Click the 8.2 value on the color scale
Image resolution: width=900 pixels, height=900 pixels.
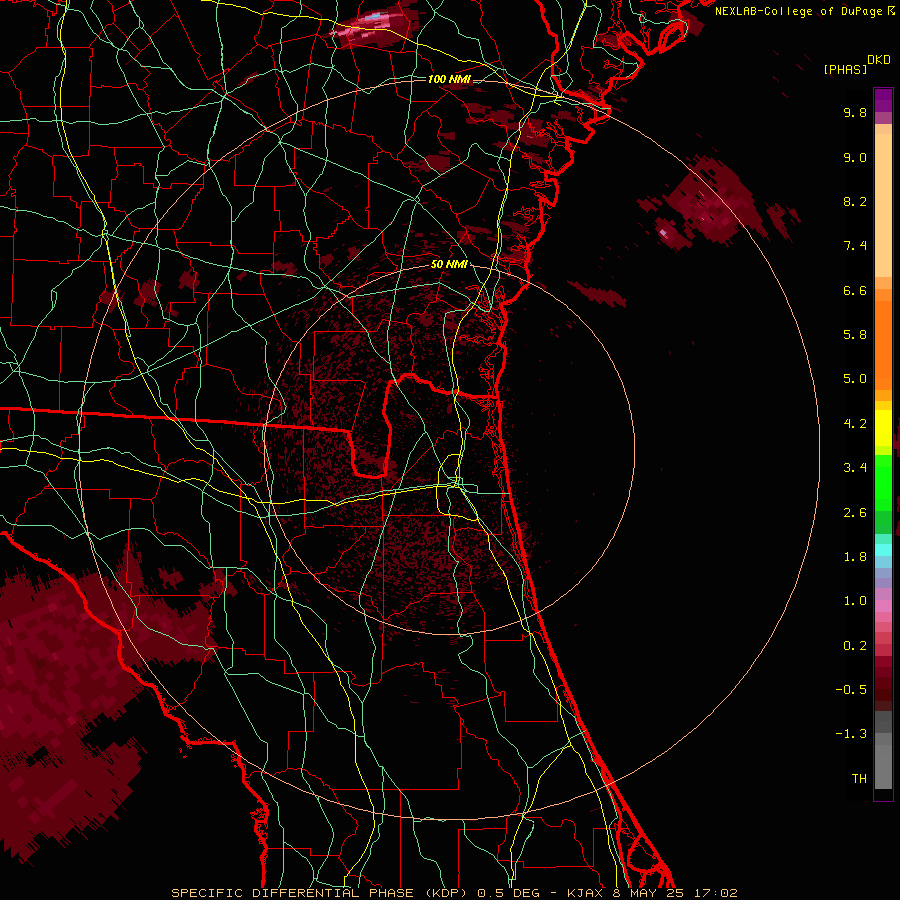pos(855,201)
